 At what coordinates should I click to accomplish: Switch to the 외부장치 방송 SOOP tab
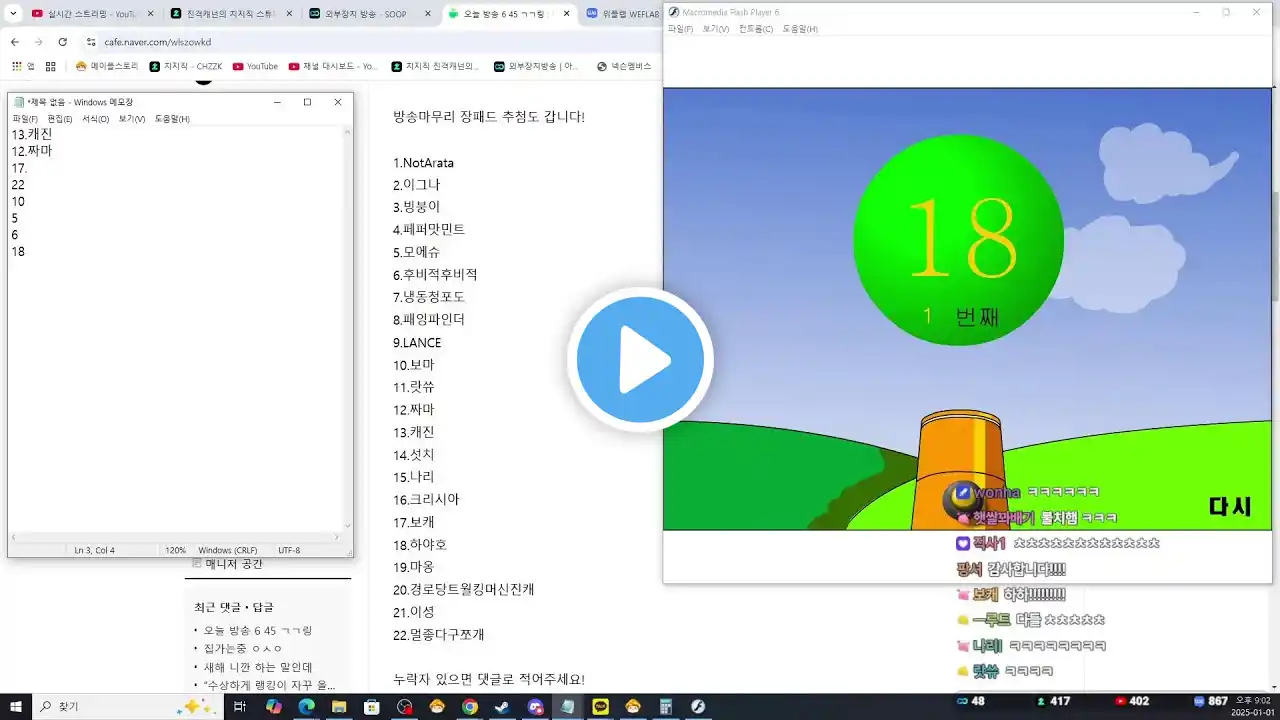click(368, 14)
